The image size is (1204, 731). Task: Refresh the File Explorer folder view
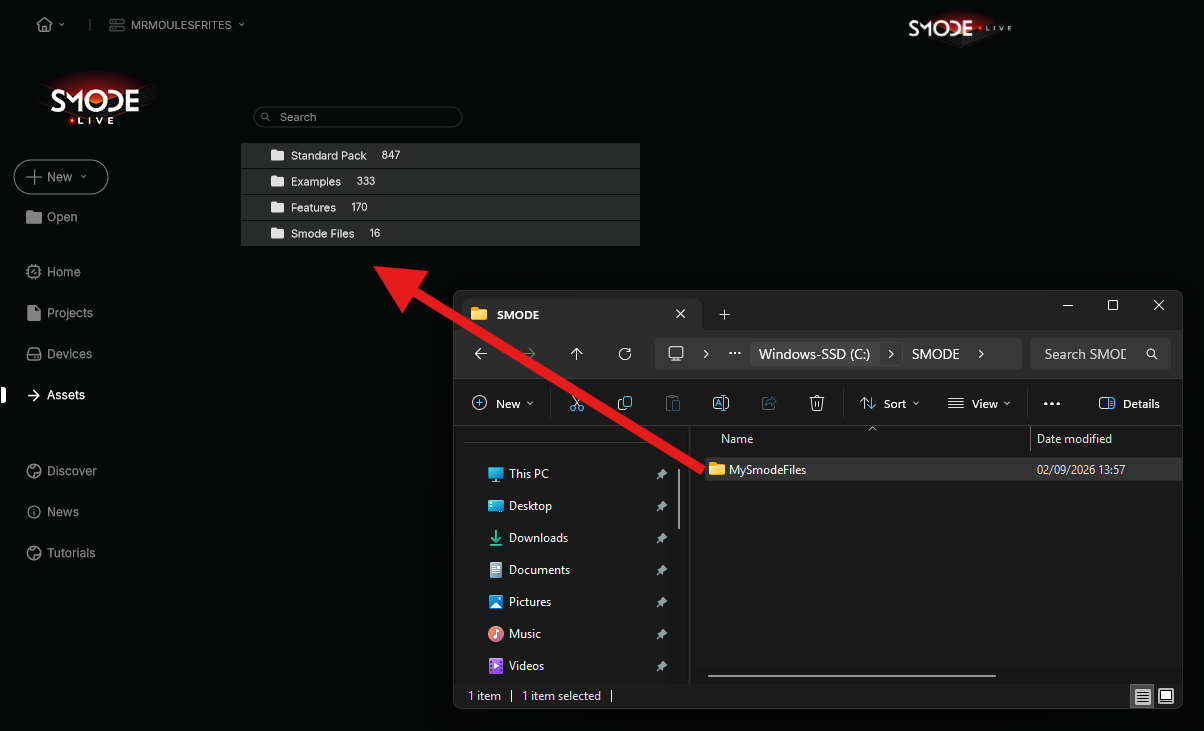coord(625,354)
